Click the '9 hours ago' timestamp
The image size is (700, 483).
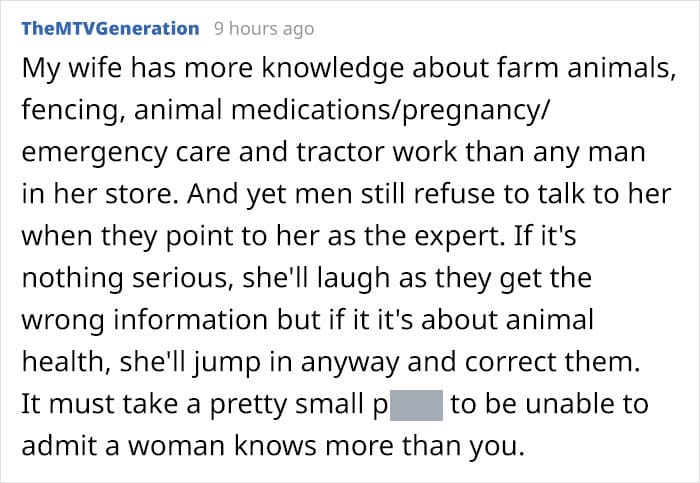click(264, 29)
